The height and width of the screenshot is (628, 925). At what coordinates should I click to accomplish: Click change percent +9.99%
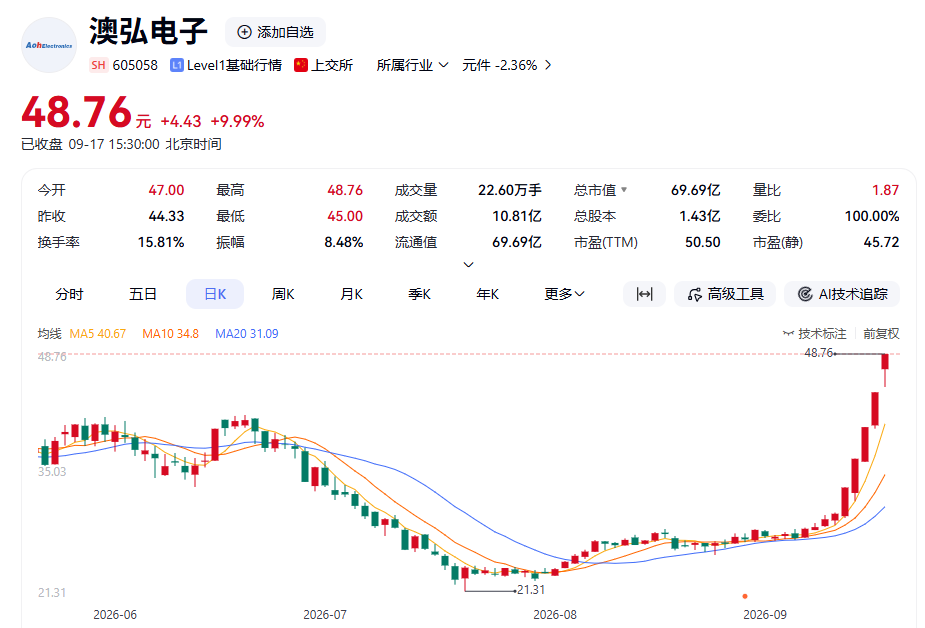click(237, 121)
